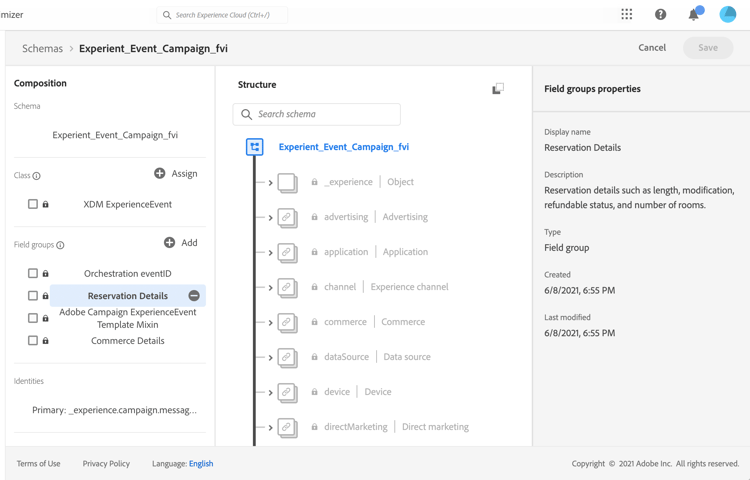
Task: Open the Help question mark icon
Action: [x=660, y=14]
